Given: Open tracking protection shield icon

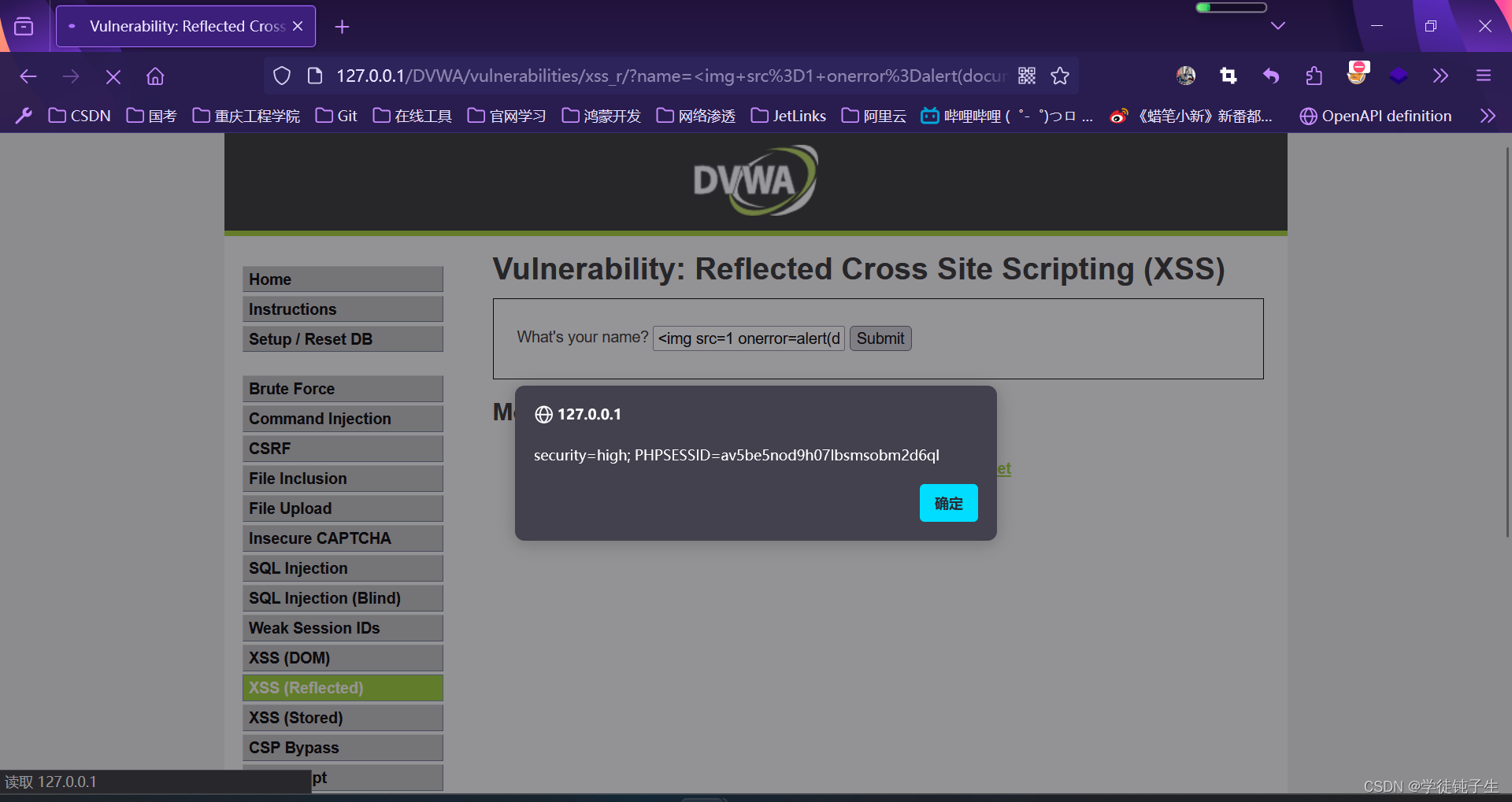Looking at the screenshot, I should tap(282, 76).
